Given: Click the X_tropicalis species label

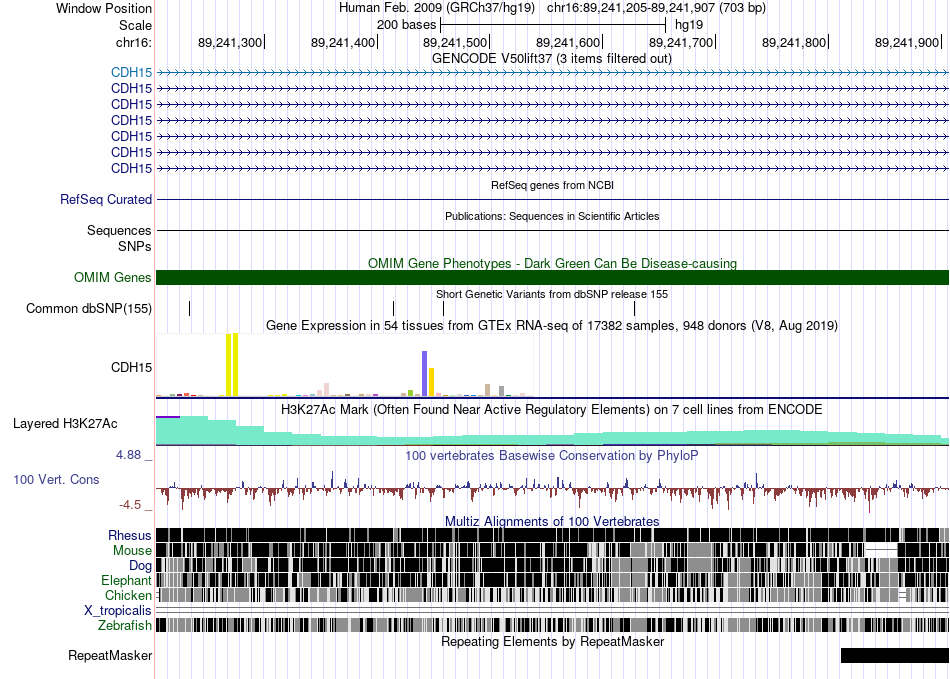Looking at the screenshot, I should click(118, 611).
